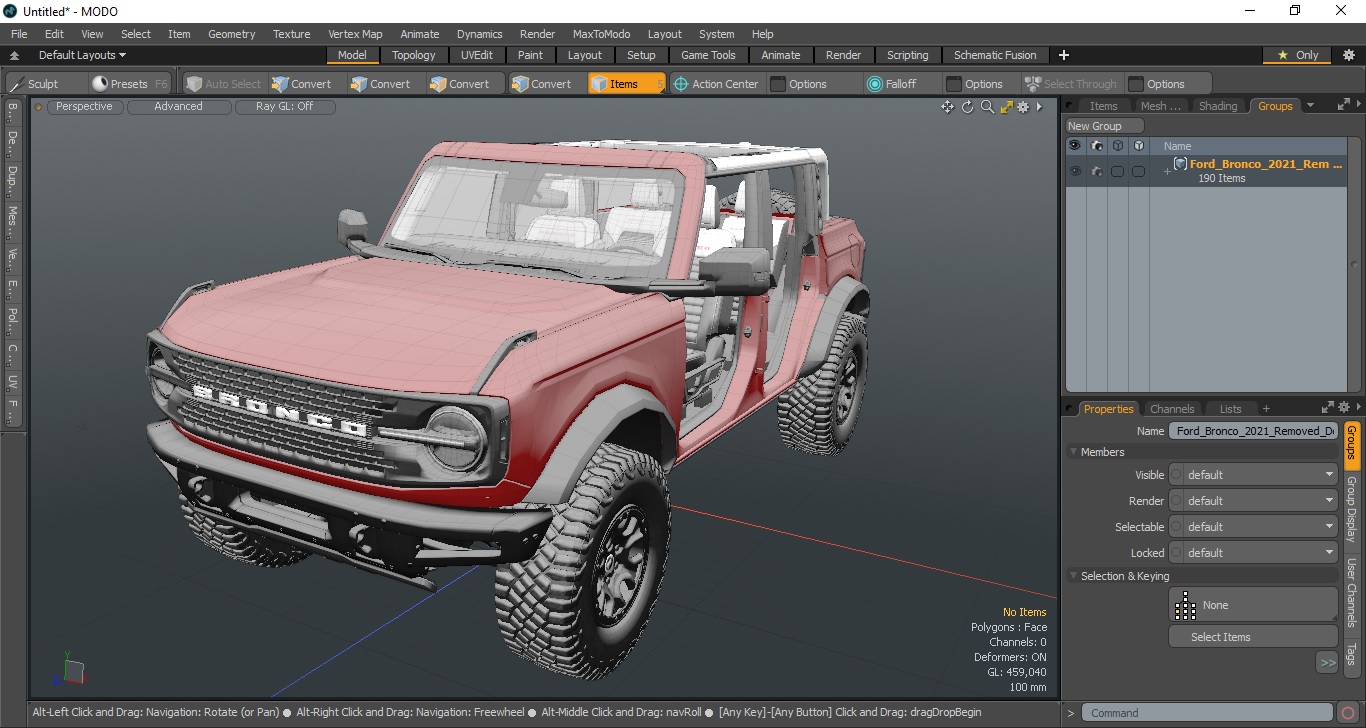
Task: Click the eye column header icon
Action: tap(1075, 146)
